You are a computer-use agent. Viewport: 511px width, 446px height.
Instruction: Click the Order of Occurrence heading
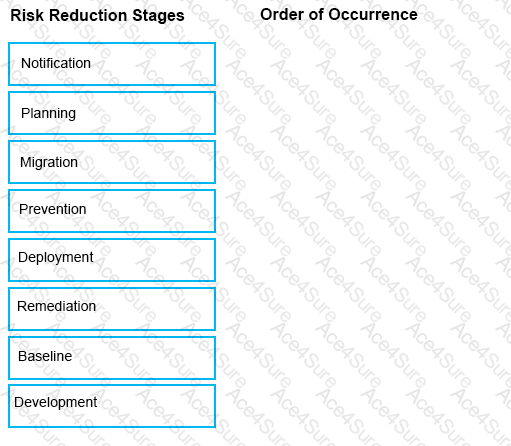pyautogui.click(x=339, y=15)
